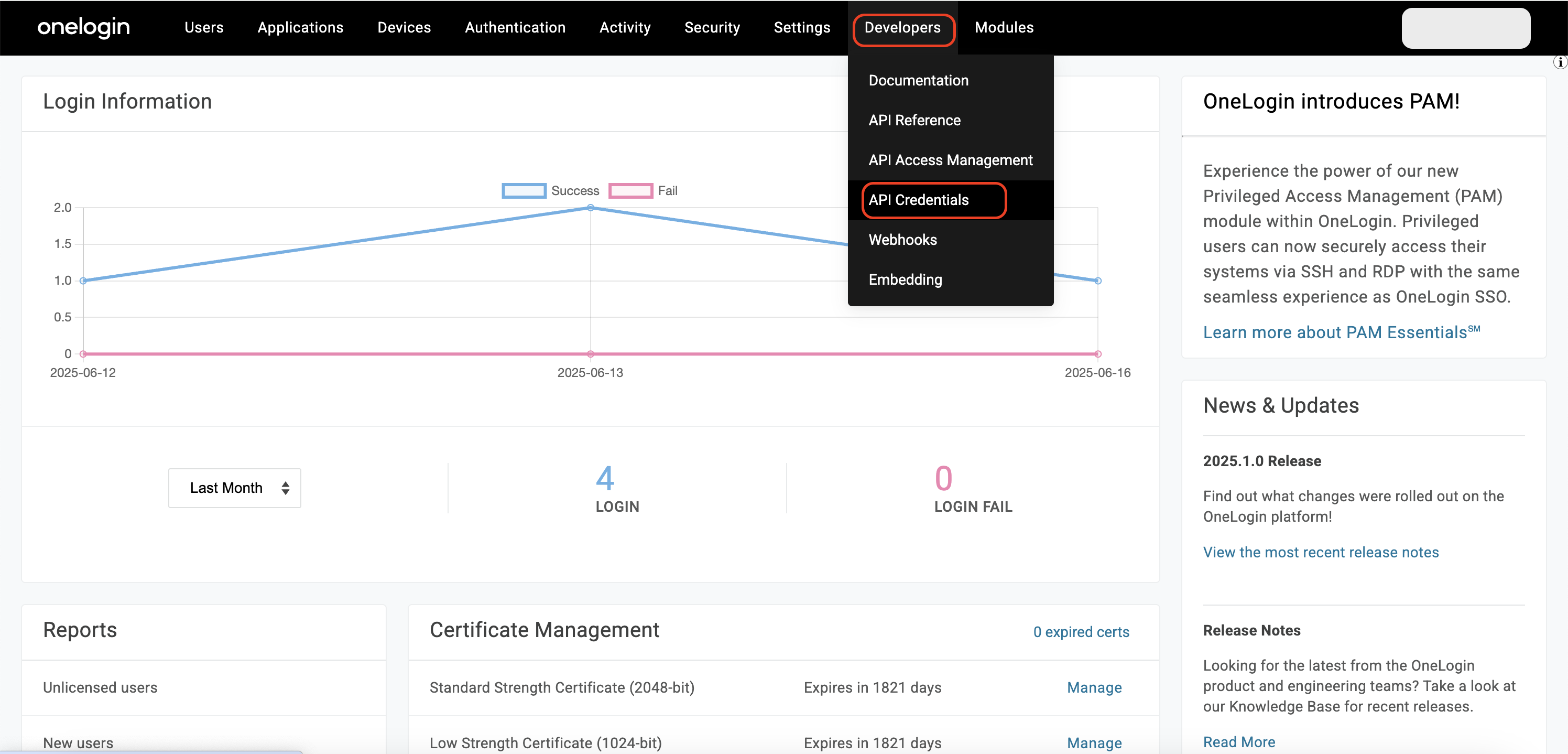This screenshot has width=1568, height=754.
Task: Click the Certificate Management heading
Action: point(544,630)
